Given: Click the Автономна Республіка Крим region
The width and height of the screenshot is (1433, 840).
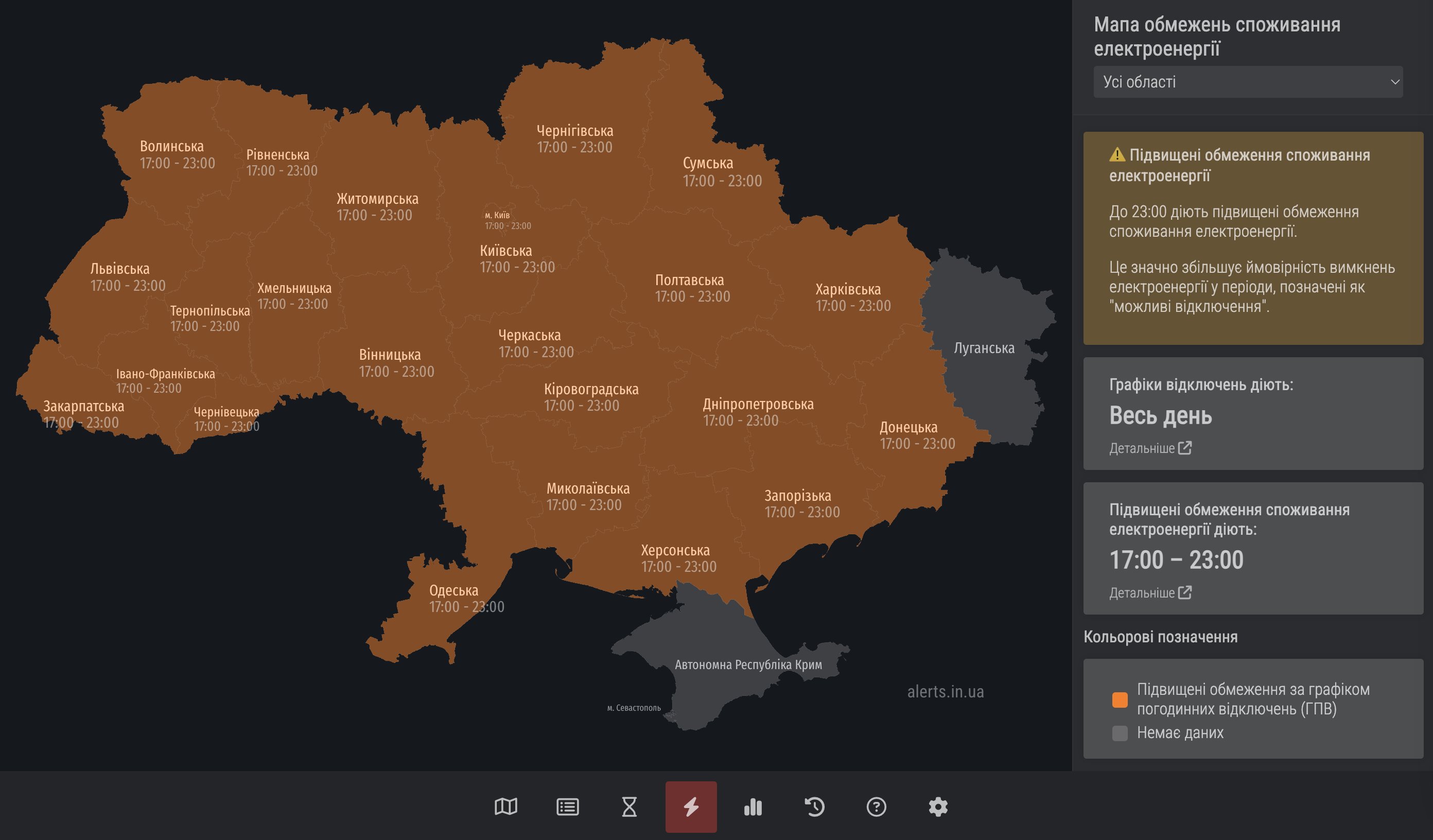Looking at the screenshot, I should [x=748, y=665].
